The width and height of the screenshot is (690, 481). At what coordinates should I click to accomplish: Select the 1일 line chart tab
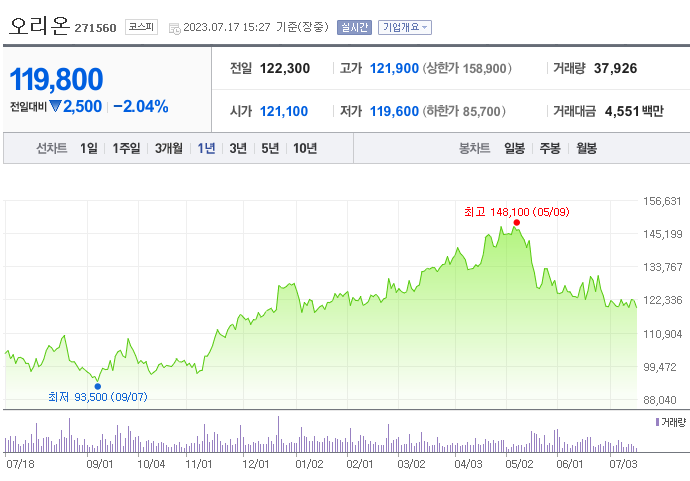(88, 148)
